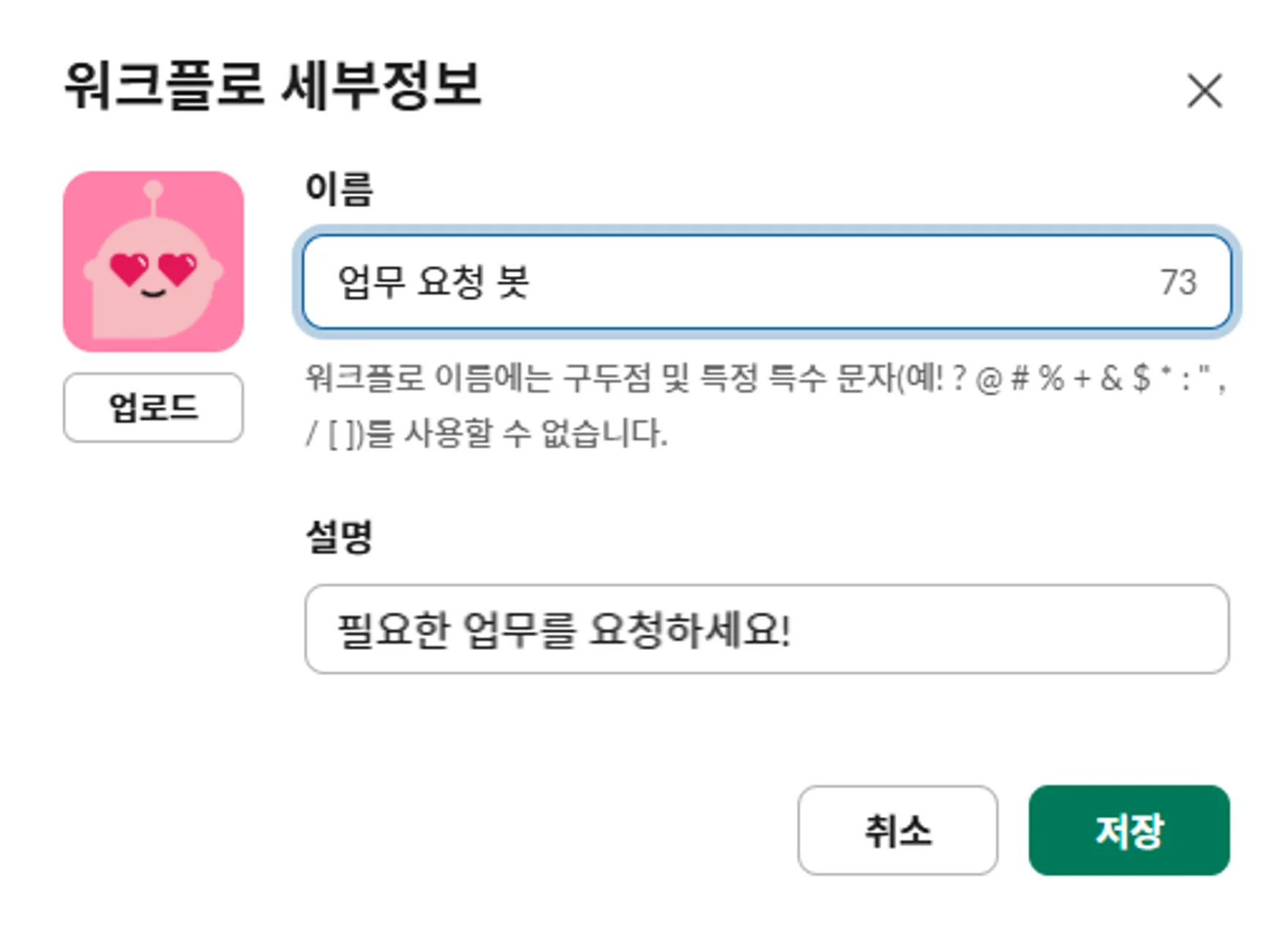
Task: Save with the green 저장 button
Action: click(1128, 830)
